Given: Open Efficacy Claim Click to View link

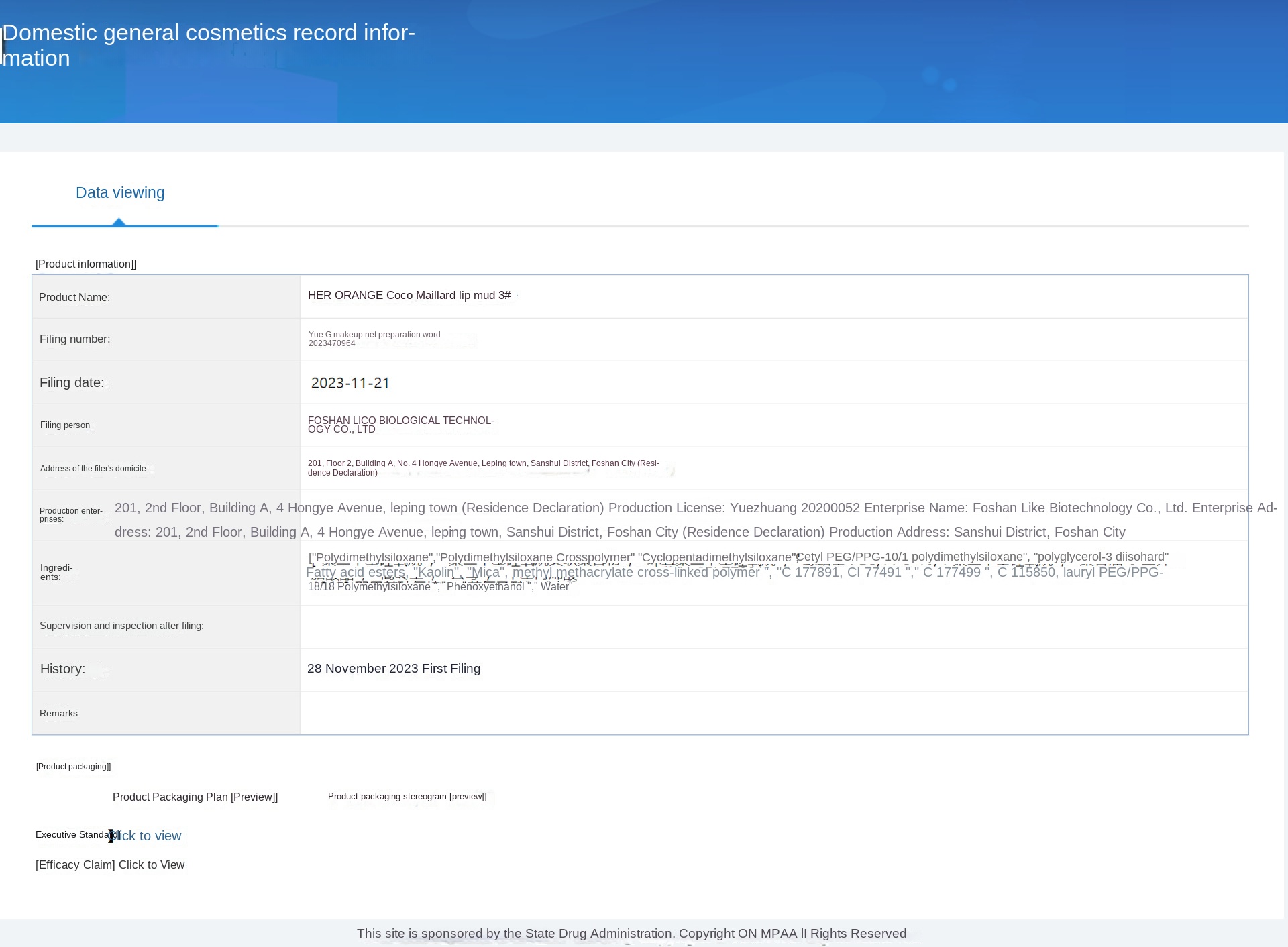Looking at the screenshot, I should 151,865.
